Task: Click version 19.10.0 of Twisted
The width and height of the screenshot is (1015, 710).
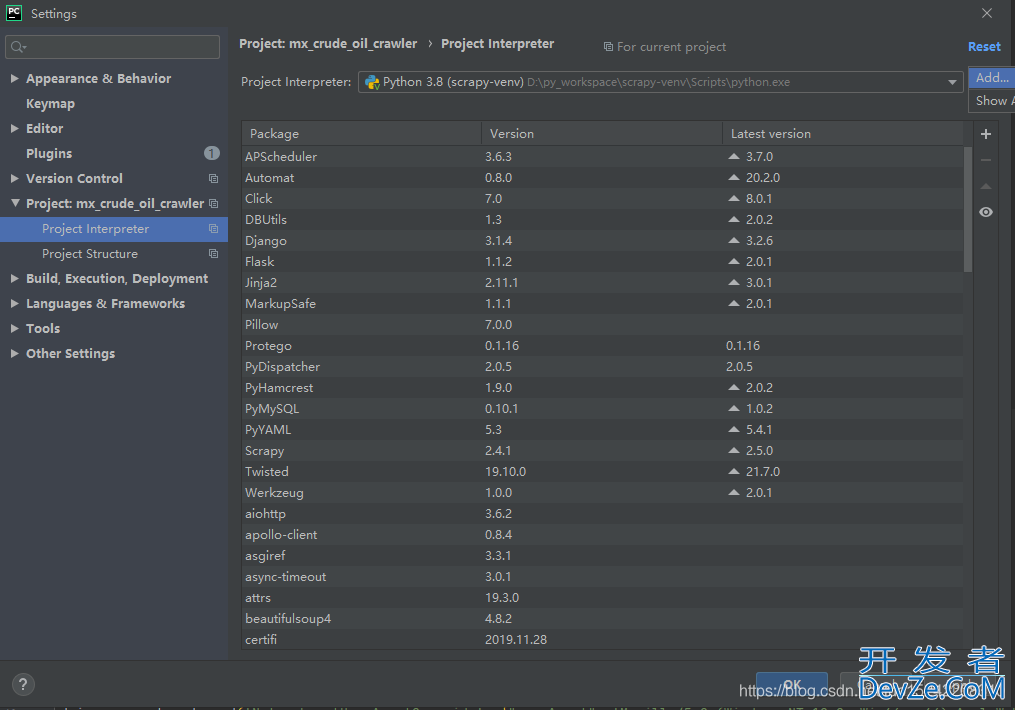Action: pos(506,472)
